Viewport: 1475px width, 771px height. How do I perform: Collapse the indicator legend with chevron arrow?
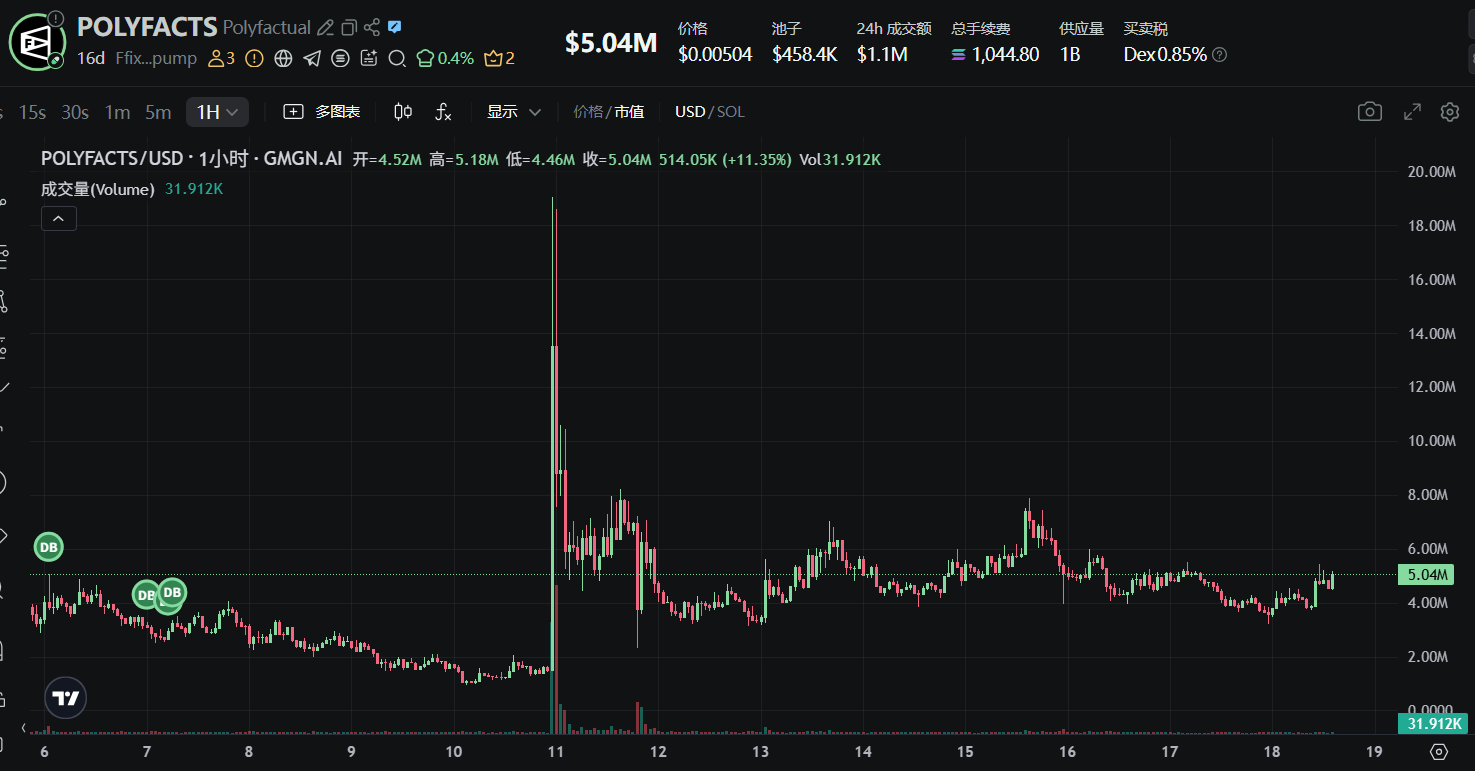[58, 218]
